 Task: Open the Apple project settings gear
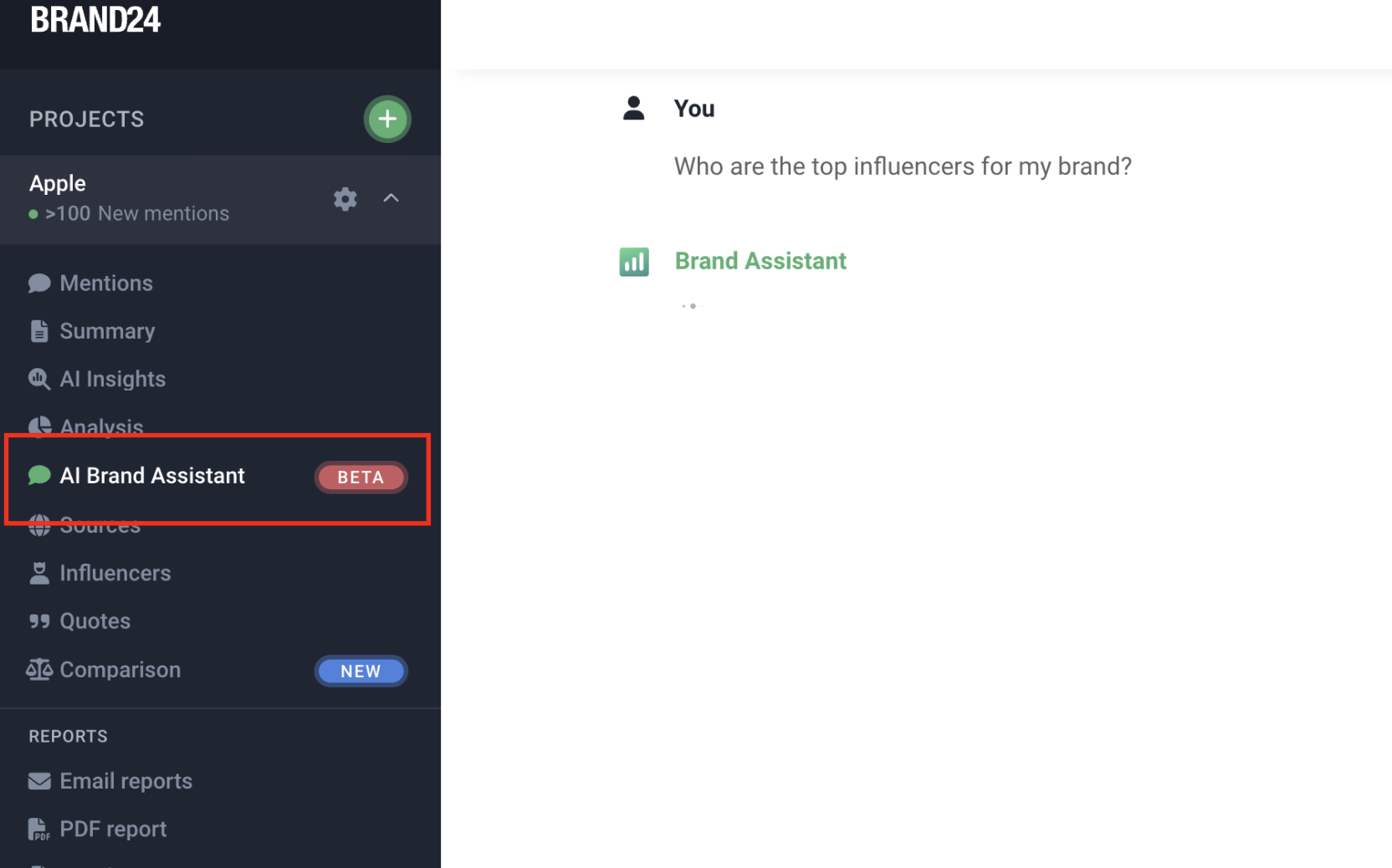click(345, 199)
